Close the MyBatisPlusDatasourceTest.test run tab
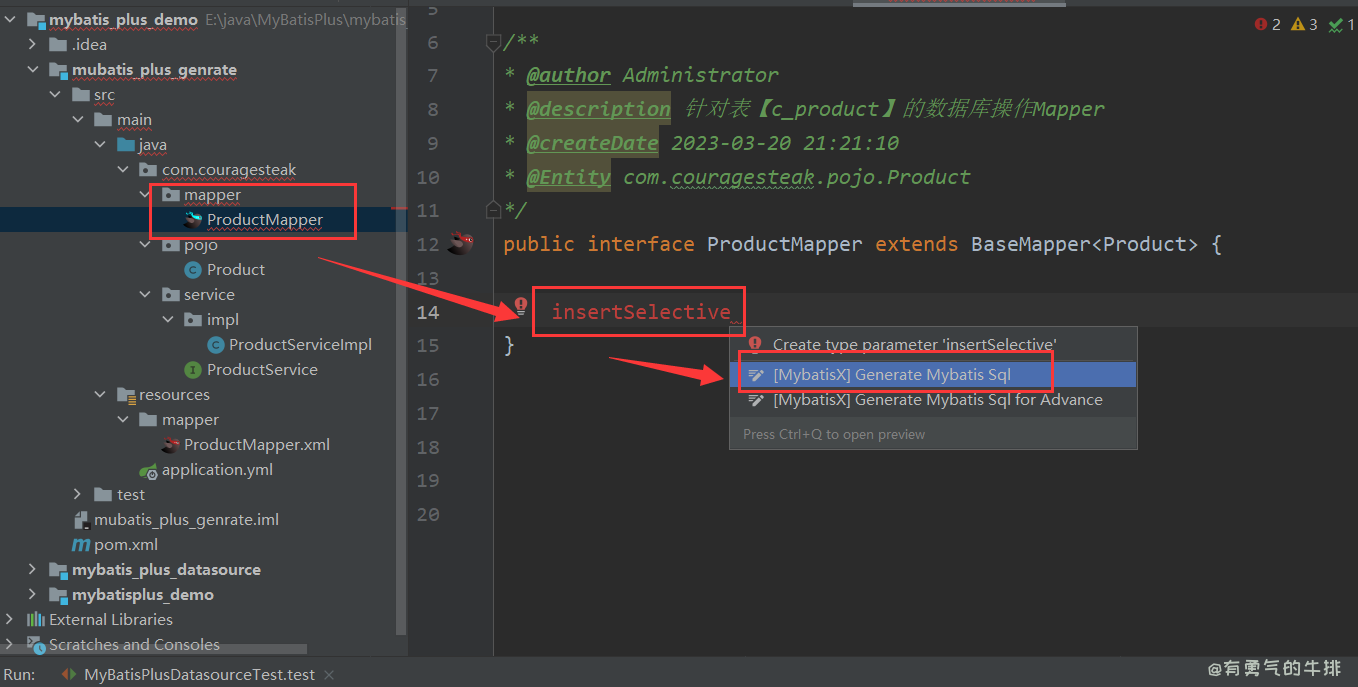 (328, 675)
